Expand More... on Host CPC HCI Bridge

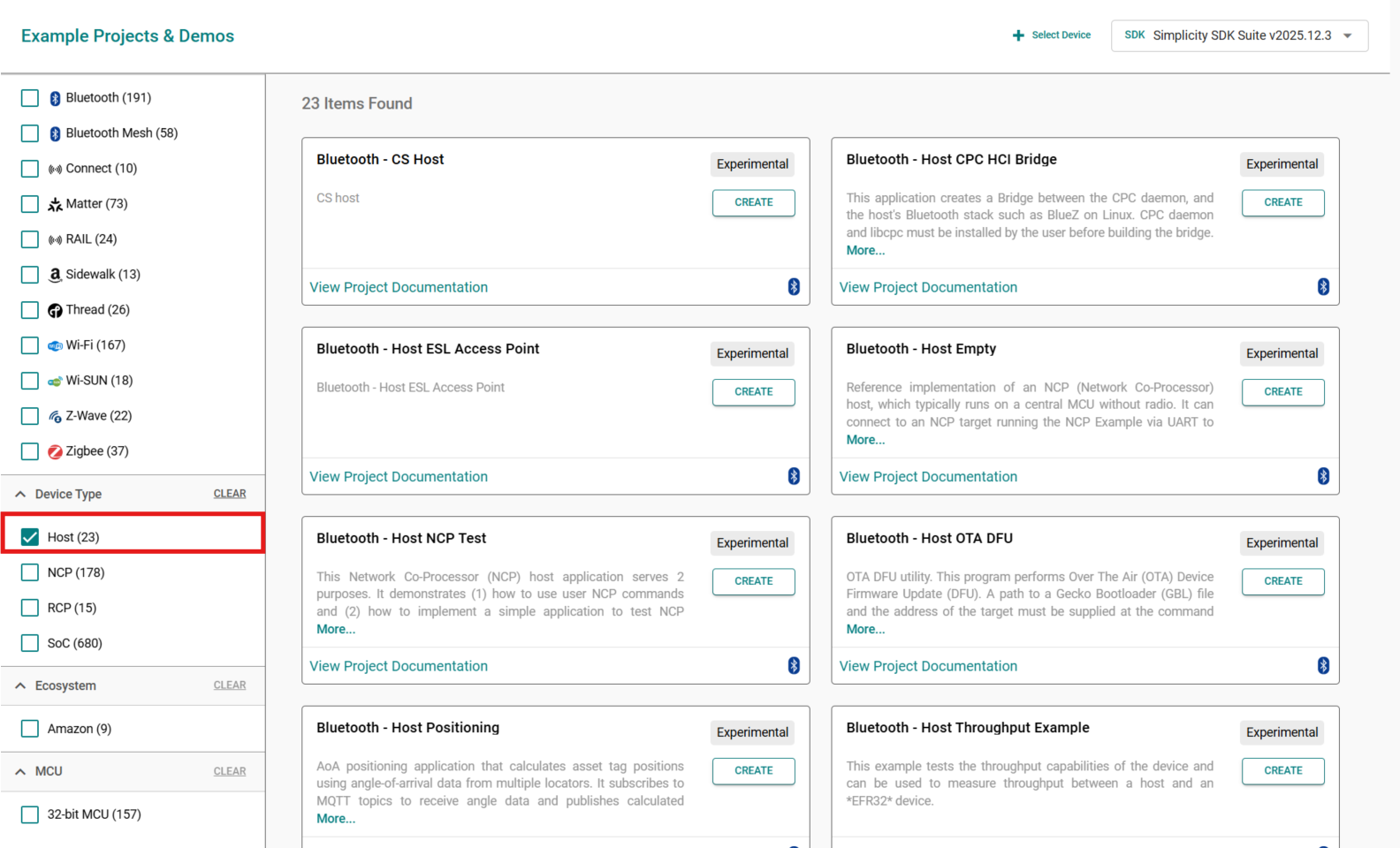tap(865, 250)
